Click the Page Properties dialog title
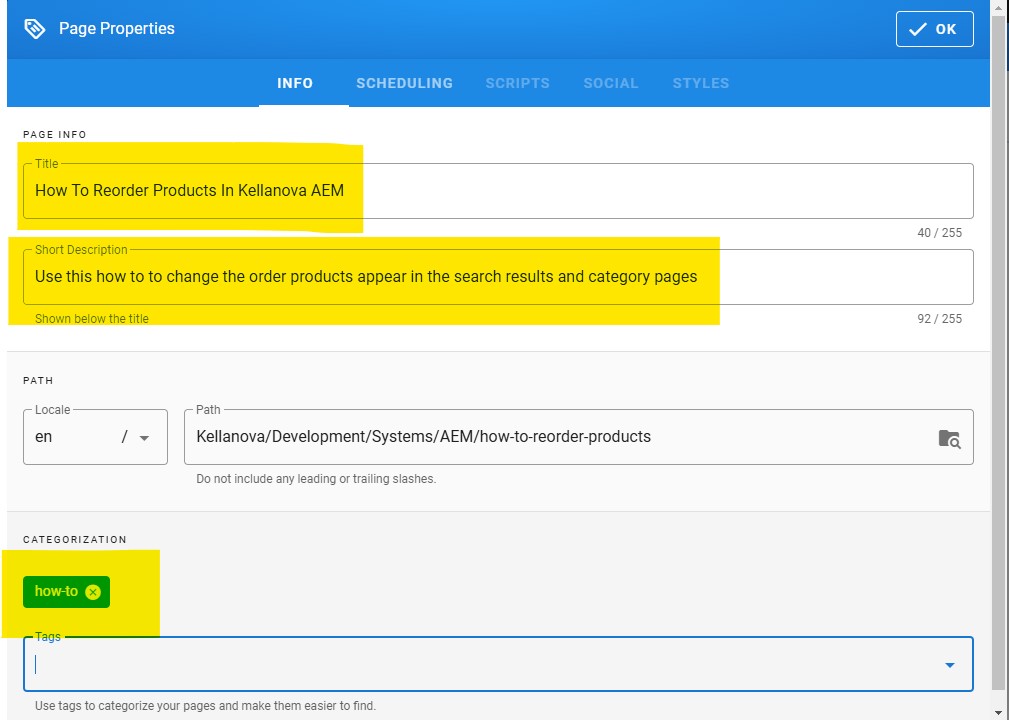The width and height of the screenshot is (1009, 720). click(x=117, y=29)
